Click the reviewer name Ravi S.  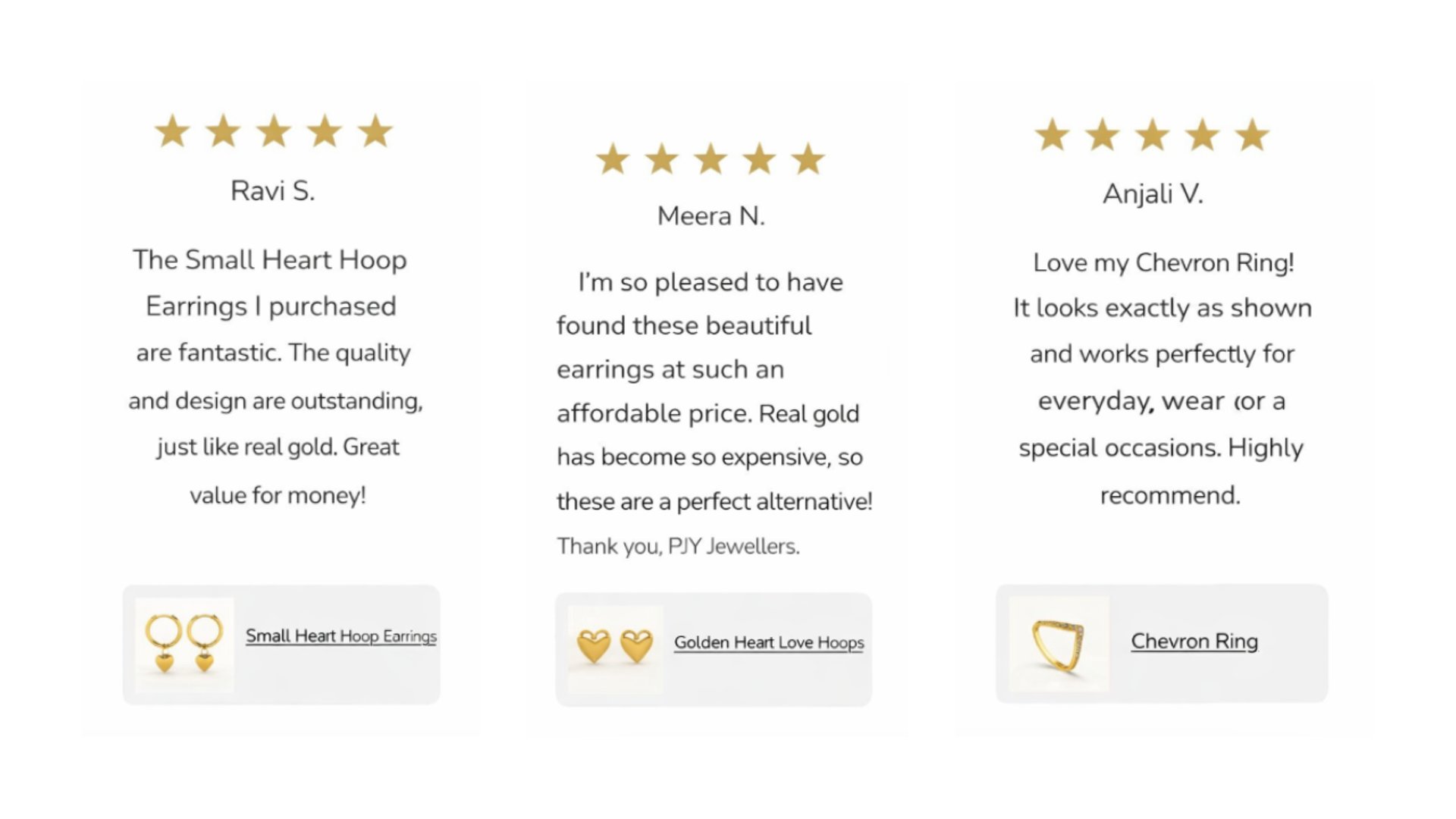tap(272, 191)
